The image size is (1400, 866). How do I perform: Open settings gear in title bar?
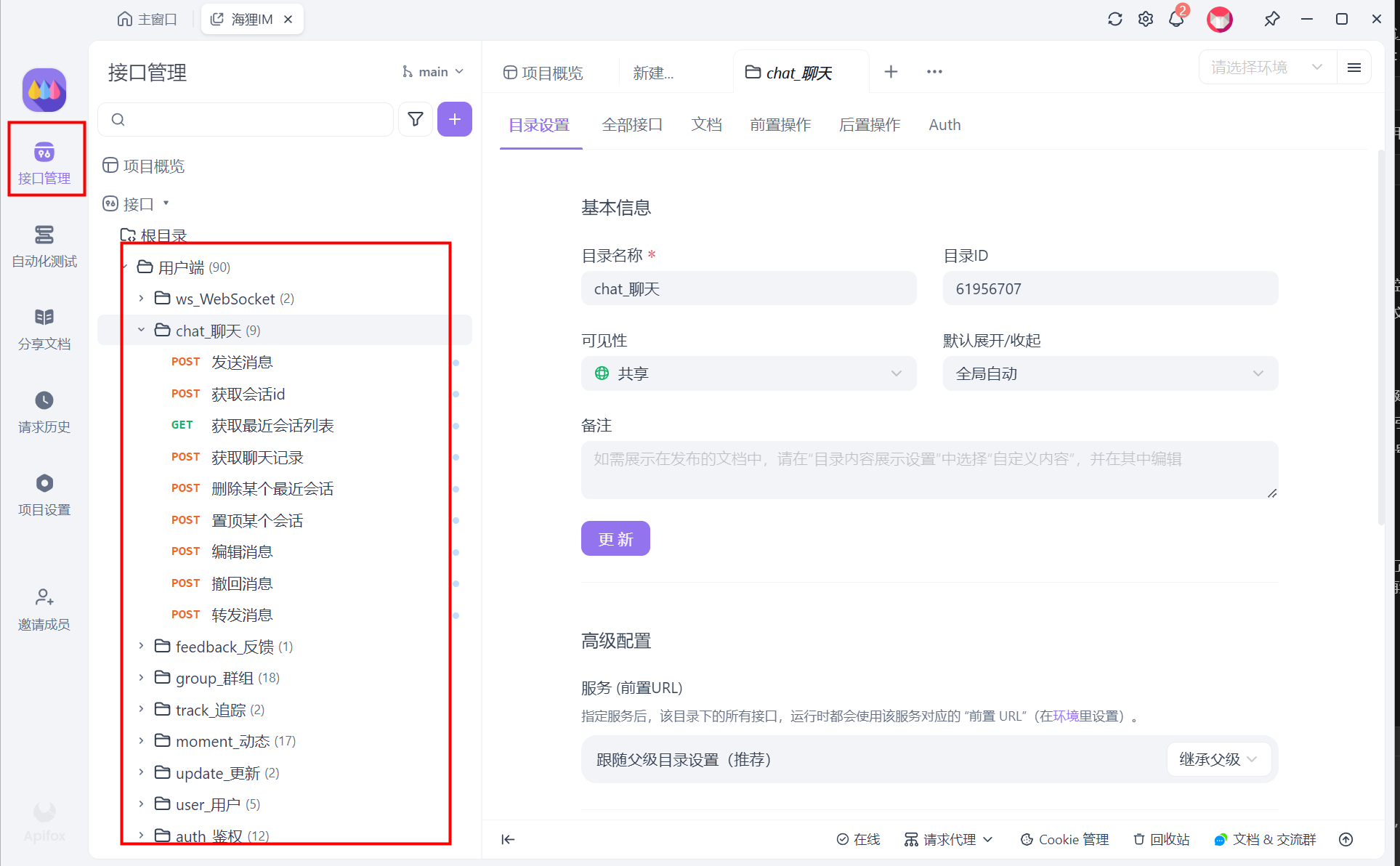tap(1146, 19)
